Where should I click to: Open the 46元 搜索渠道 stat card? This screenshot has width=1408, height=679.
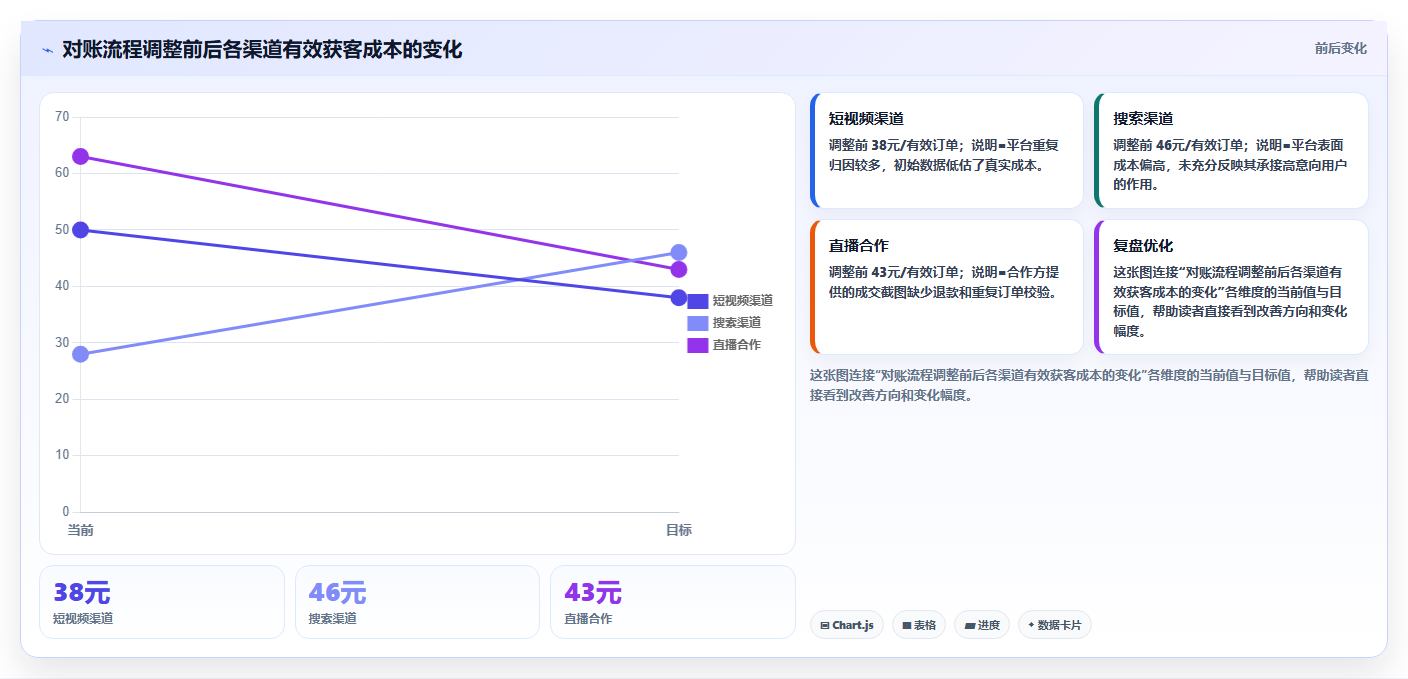pyautogui.click(x=417, y=602)
